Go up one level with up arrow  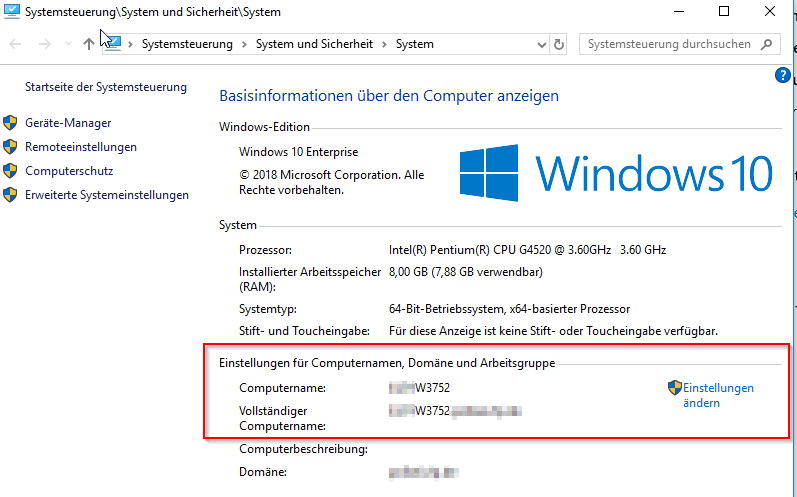[x=89, y=44]
